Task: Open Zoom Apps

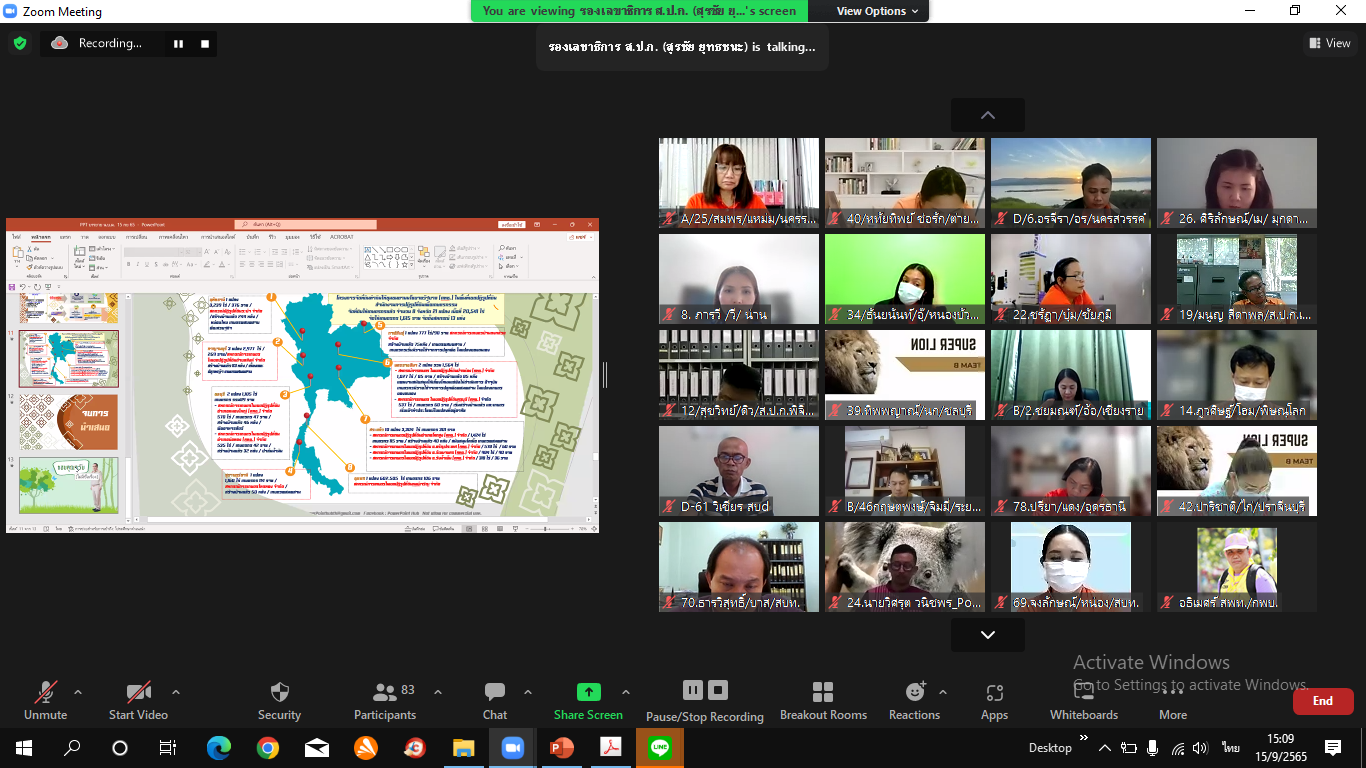Action: pos(994,700)
